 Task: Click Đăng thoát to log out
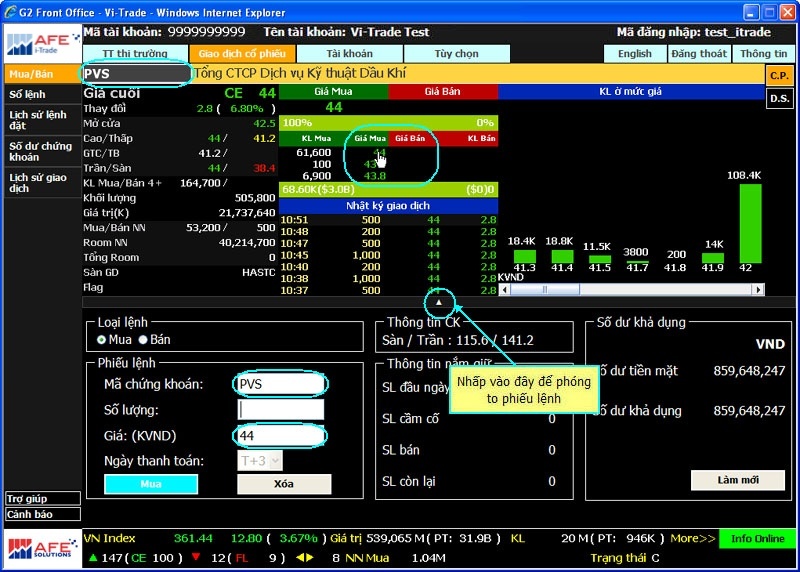click(699, 54)
